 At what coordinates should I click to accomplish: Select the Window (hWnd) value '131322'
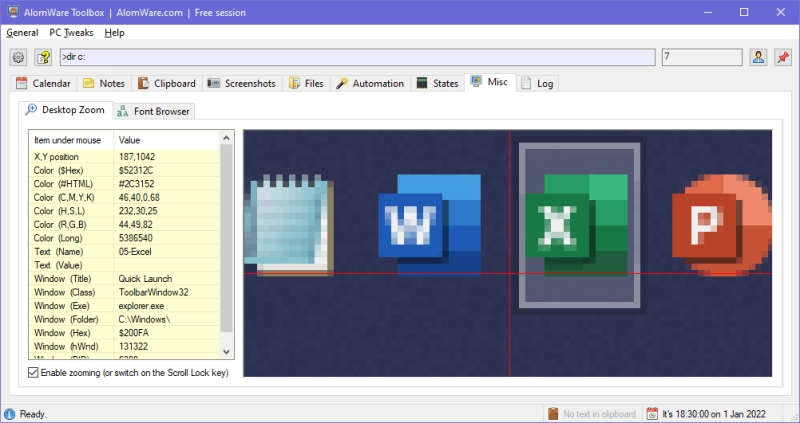[133, 346]
